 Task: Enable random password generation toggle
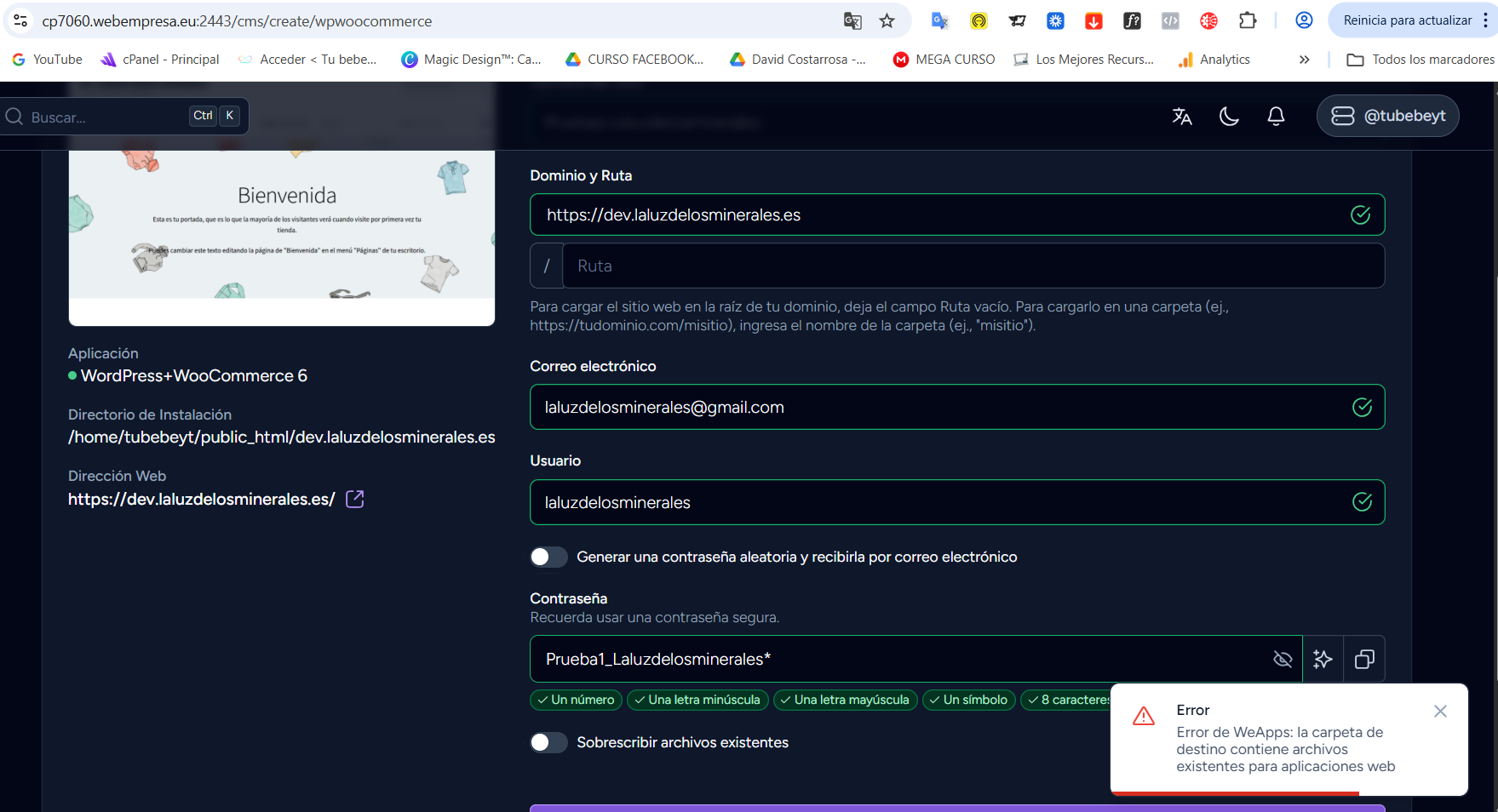[548, 557]
